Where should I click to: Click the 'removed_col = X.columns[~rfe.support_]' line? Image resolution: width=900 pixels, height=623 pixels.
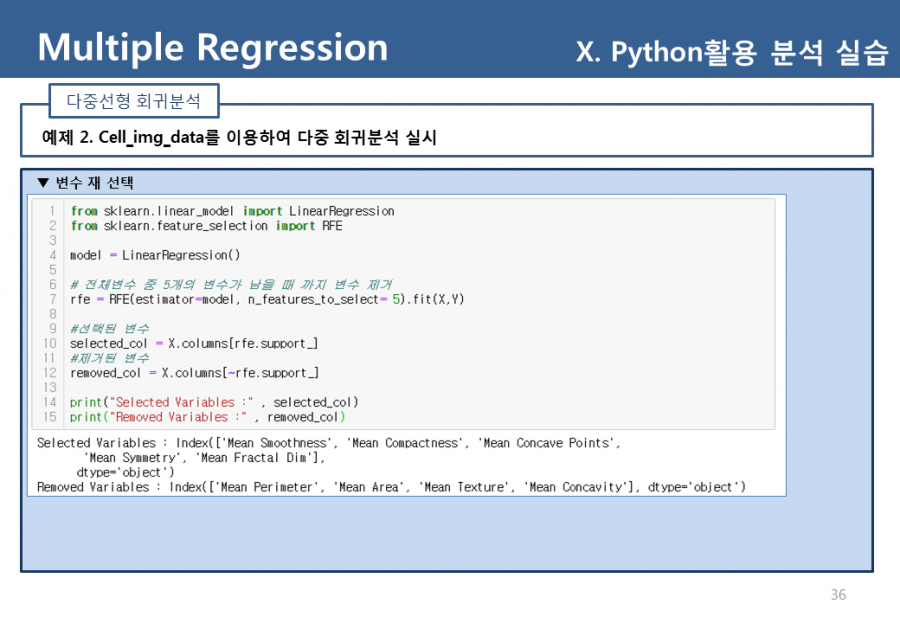[x=195, y=373]
